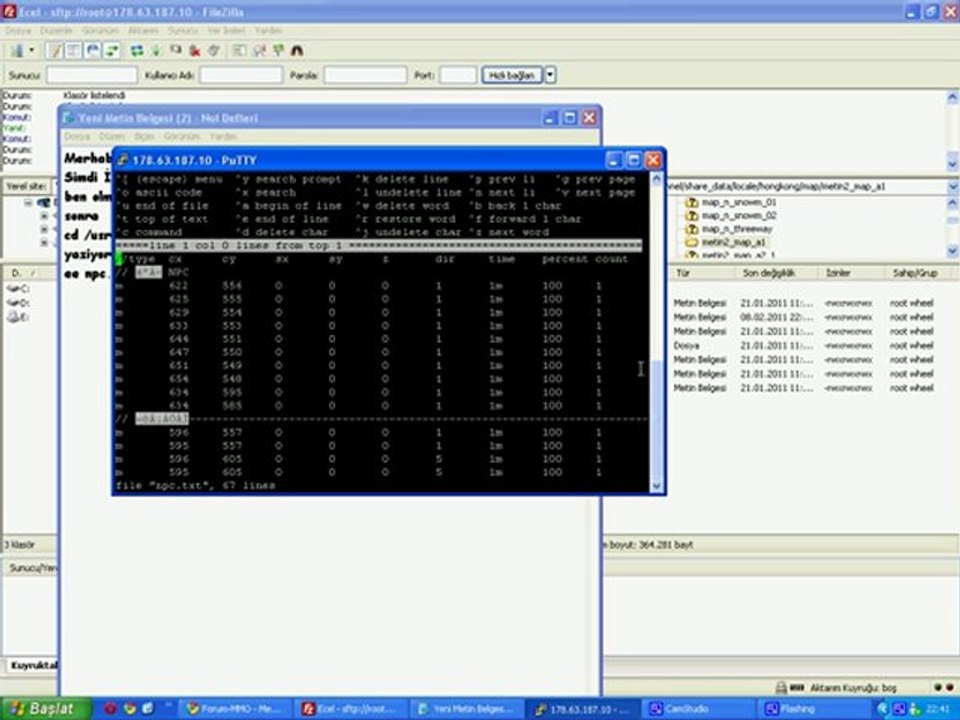Select map_n_snowm_01 folder in remote tree
The width and height of the screenshot is (960, 720).
pyautogui.click(x=738, y=202)
